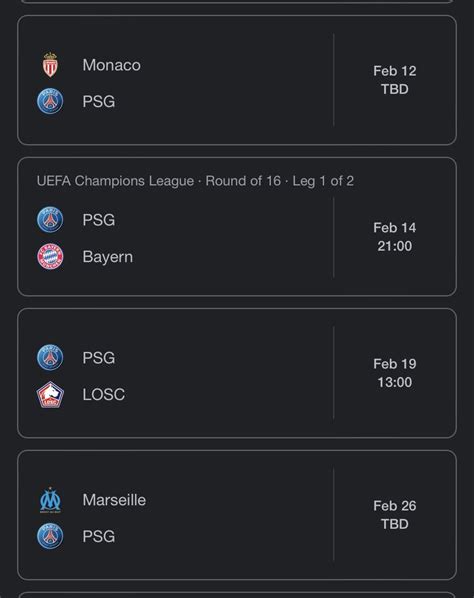Click PSG logo in Marseille match card
This screenshot has height=598, width=474.
pyautogui.click(x=50, y=536)
